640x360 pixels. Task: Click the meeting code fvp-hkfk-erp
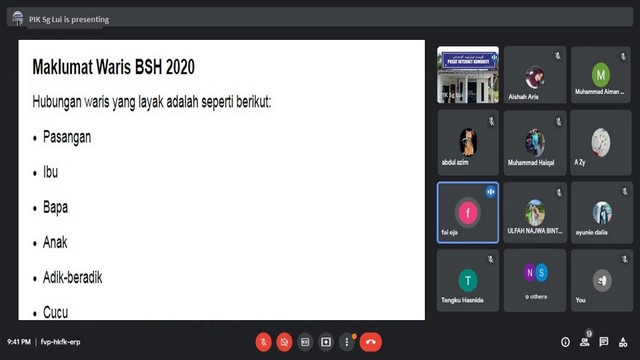(x=60, y=342)
